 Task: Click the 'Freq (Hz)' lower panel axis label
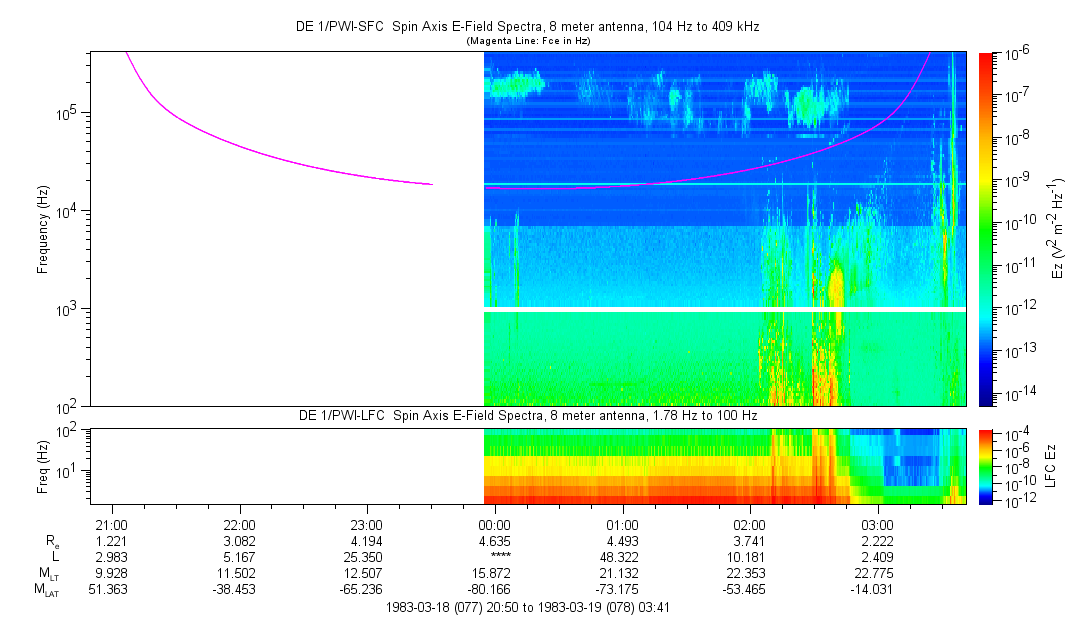point(43,465)
